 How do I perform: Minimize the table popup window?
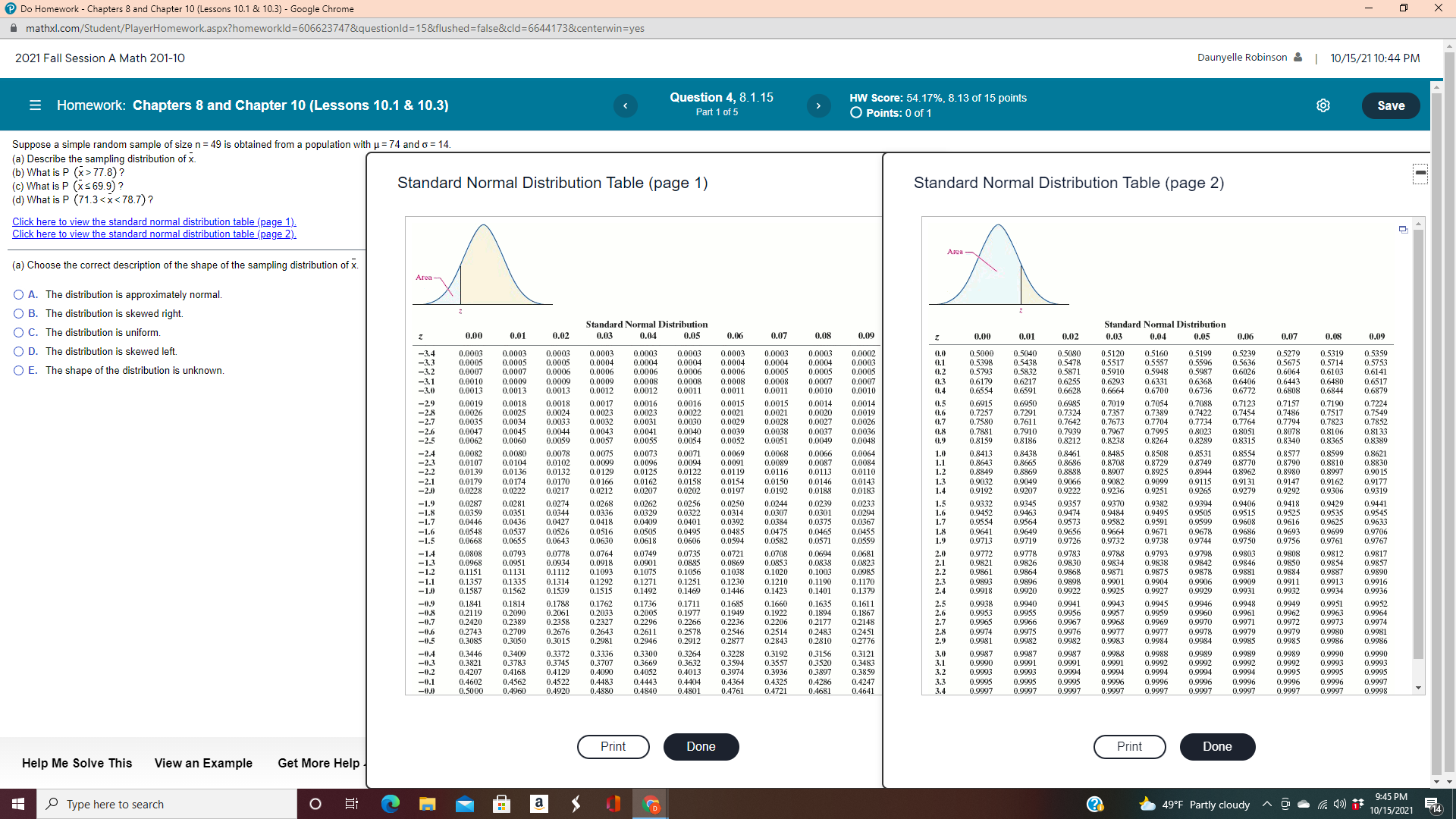point(1420,174)
